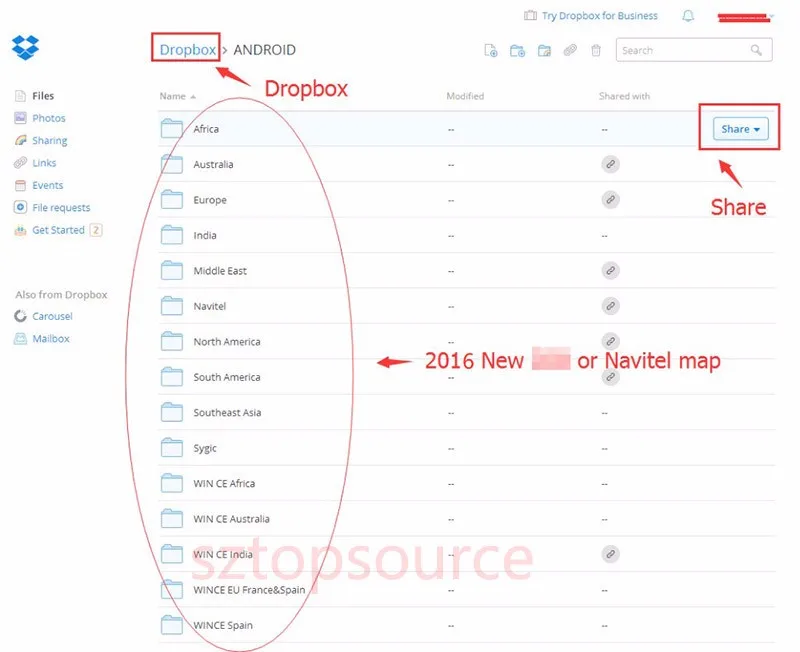Click inside the Search field
The width and height of the screenshot is (800, 652).
(x=694, y=50)
